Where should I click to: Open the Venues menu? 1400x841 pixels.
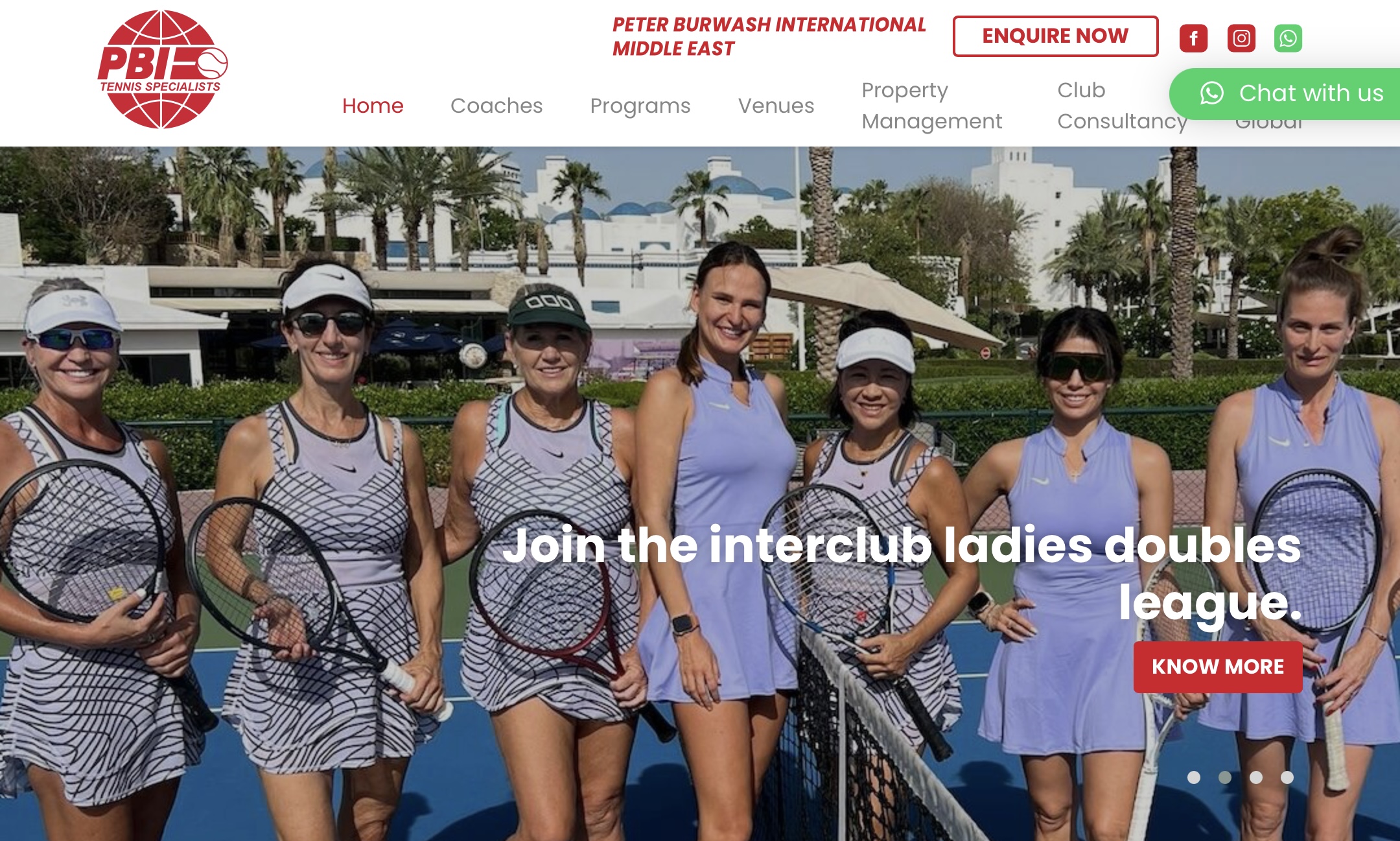776,106
